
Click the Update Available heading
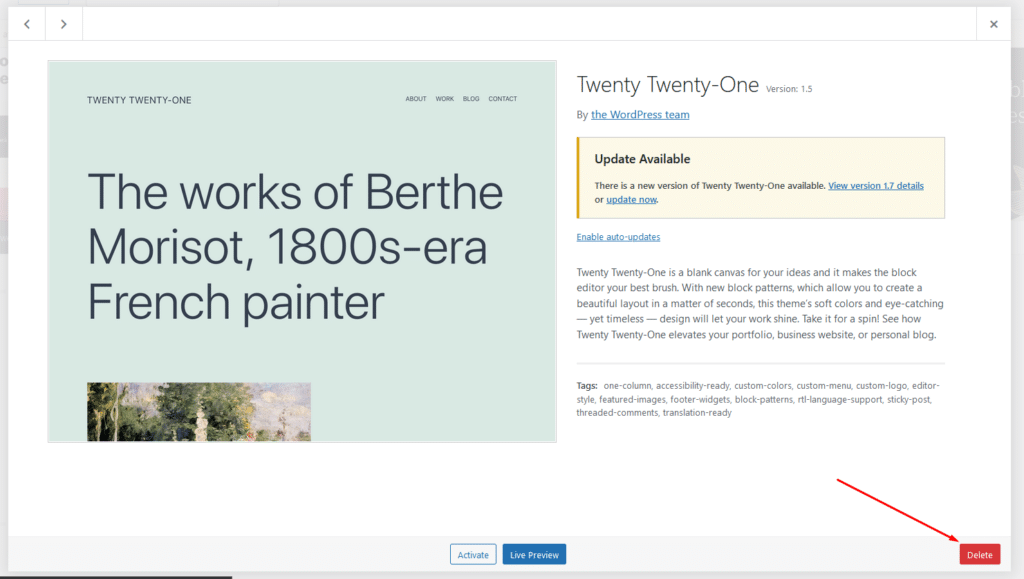tap(642, 159)
